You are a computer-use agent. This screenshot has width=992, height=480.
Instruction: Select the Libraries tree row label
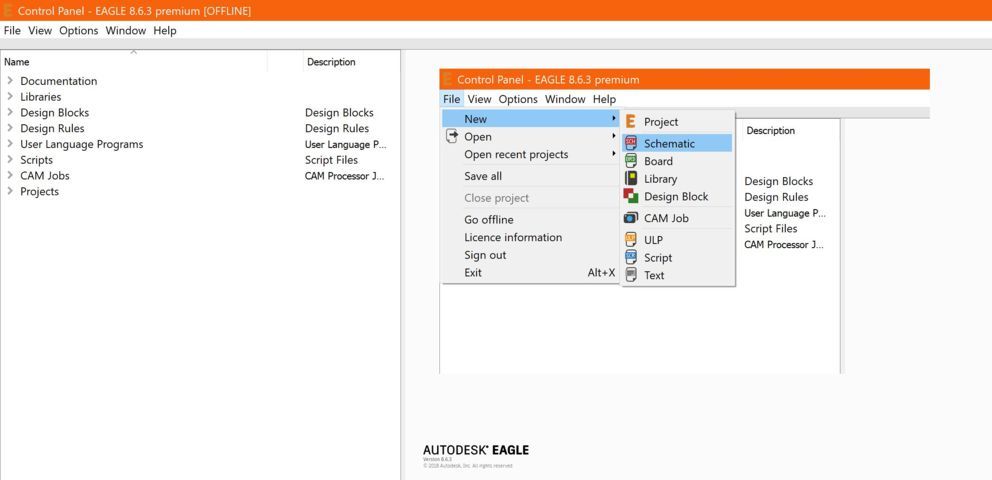coord(40,96)
